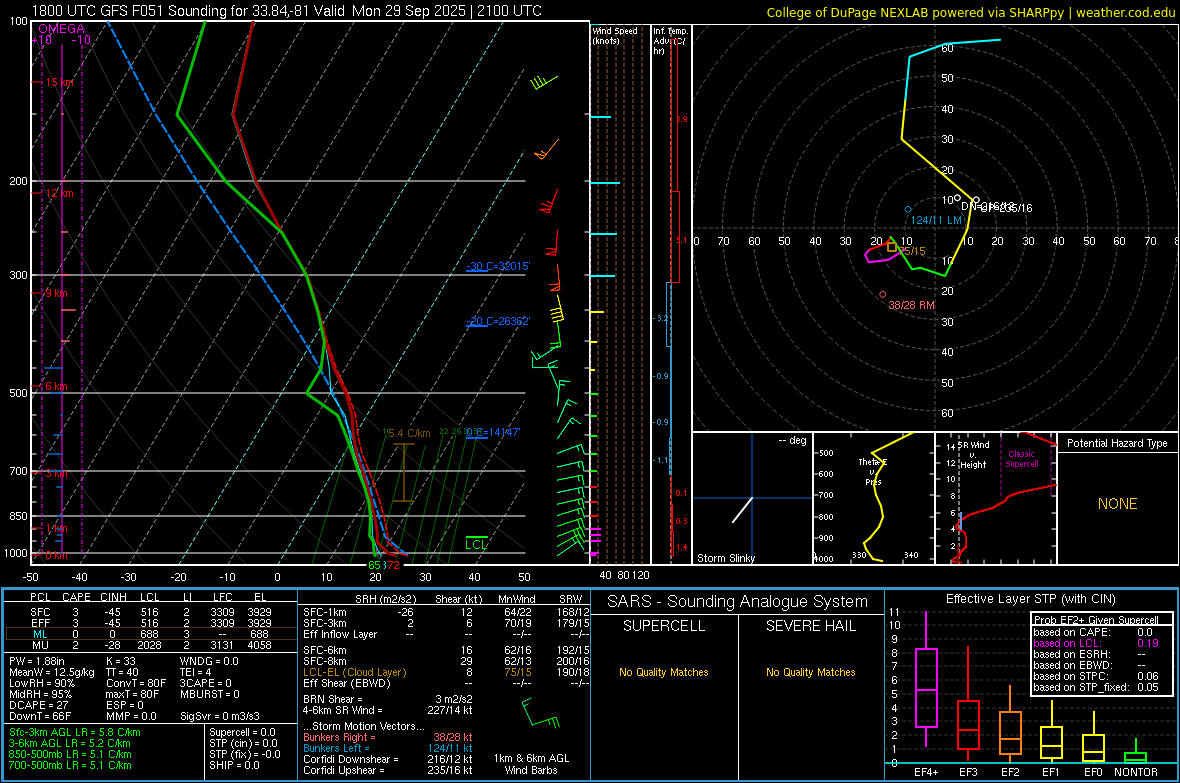
Task: Click the BRN Shear = 3 m2/s2 line
Action: pyautogui.click(x=388, y=699)
